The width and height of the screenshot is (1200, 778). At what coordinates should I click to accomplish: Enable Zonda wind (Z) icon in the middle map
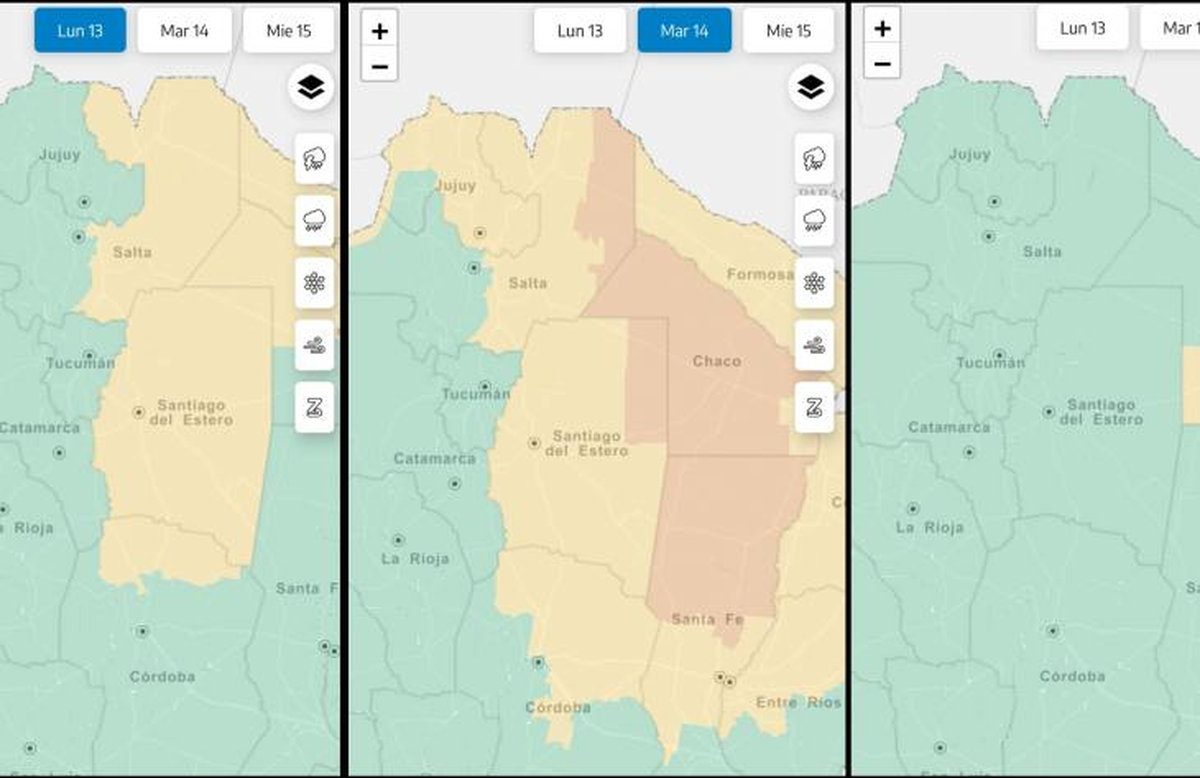point(814,407)
